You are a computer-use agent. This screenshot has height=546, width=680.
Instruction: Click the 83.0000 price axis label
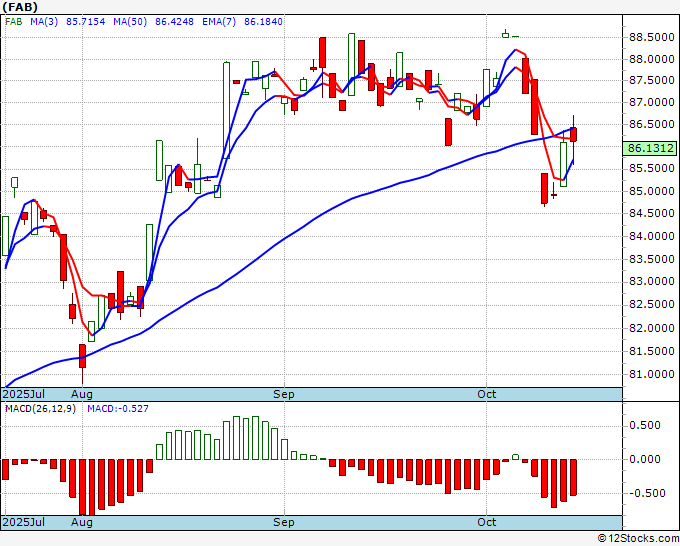coord(652,282)
